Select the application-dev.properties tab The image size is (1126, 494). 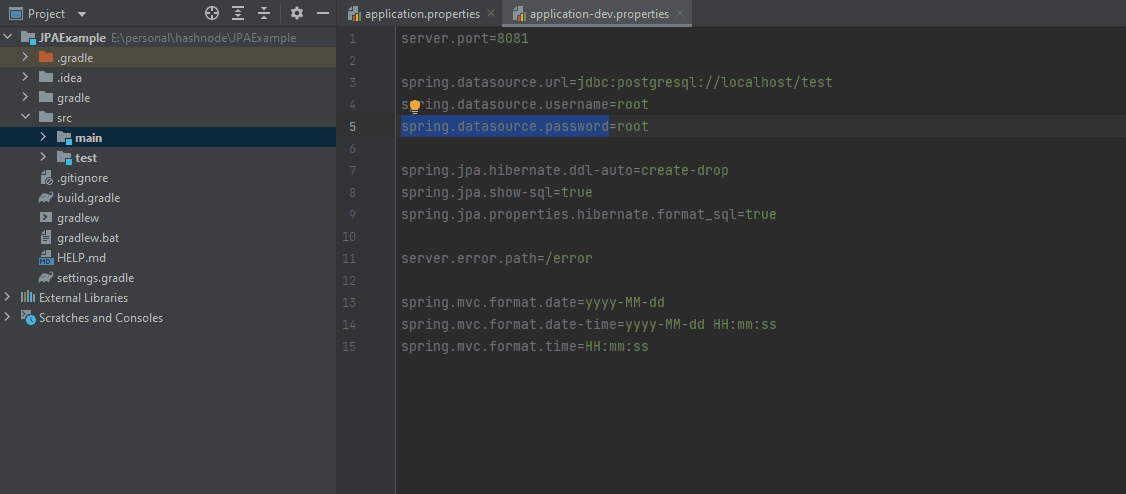pos(598,14)
